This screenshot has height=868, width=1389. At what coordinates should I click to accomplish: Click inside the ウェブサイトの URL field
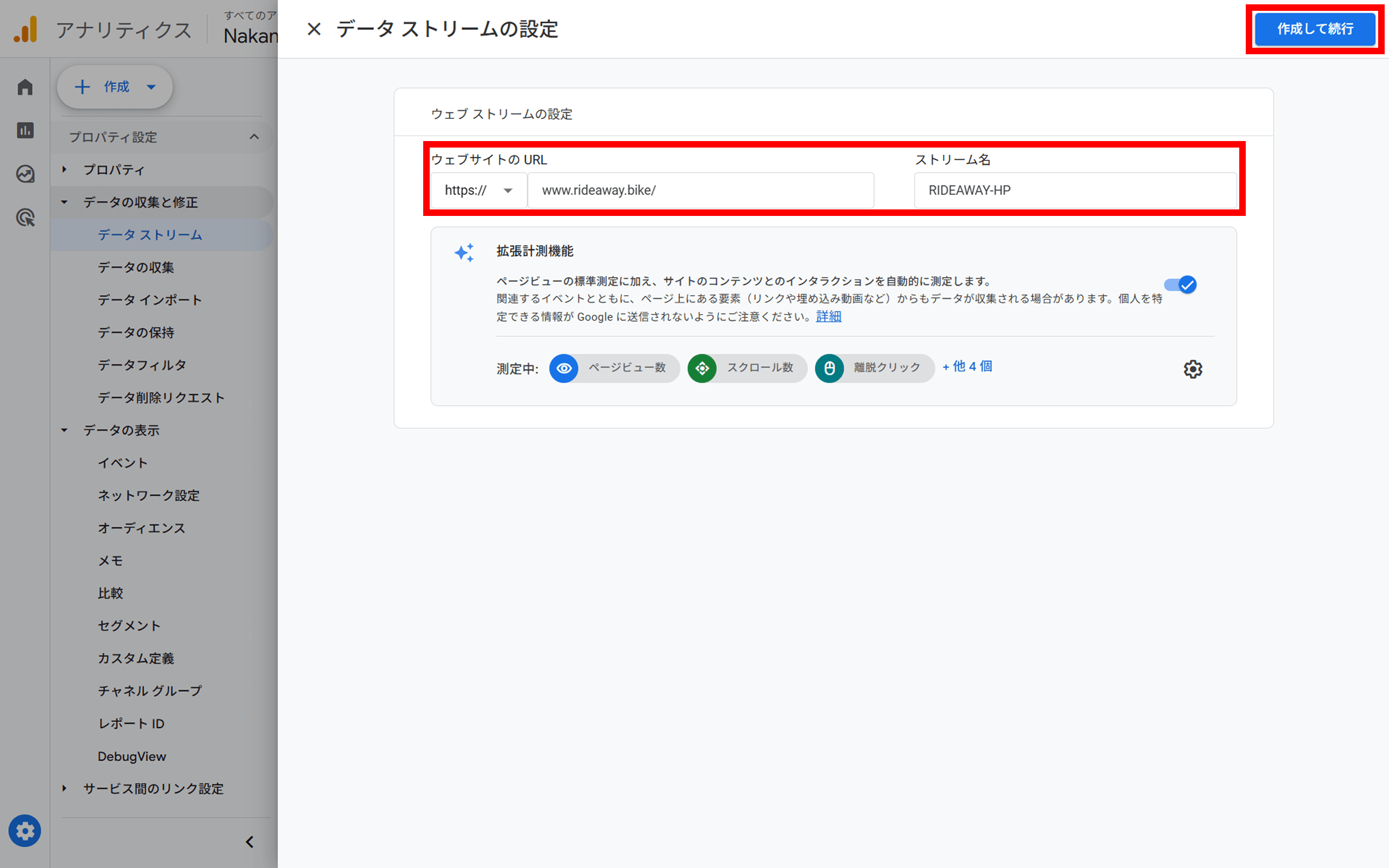(x=700, y=190)
